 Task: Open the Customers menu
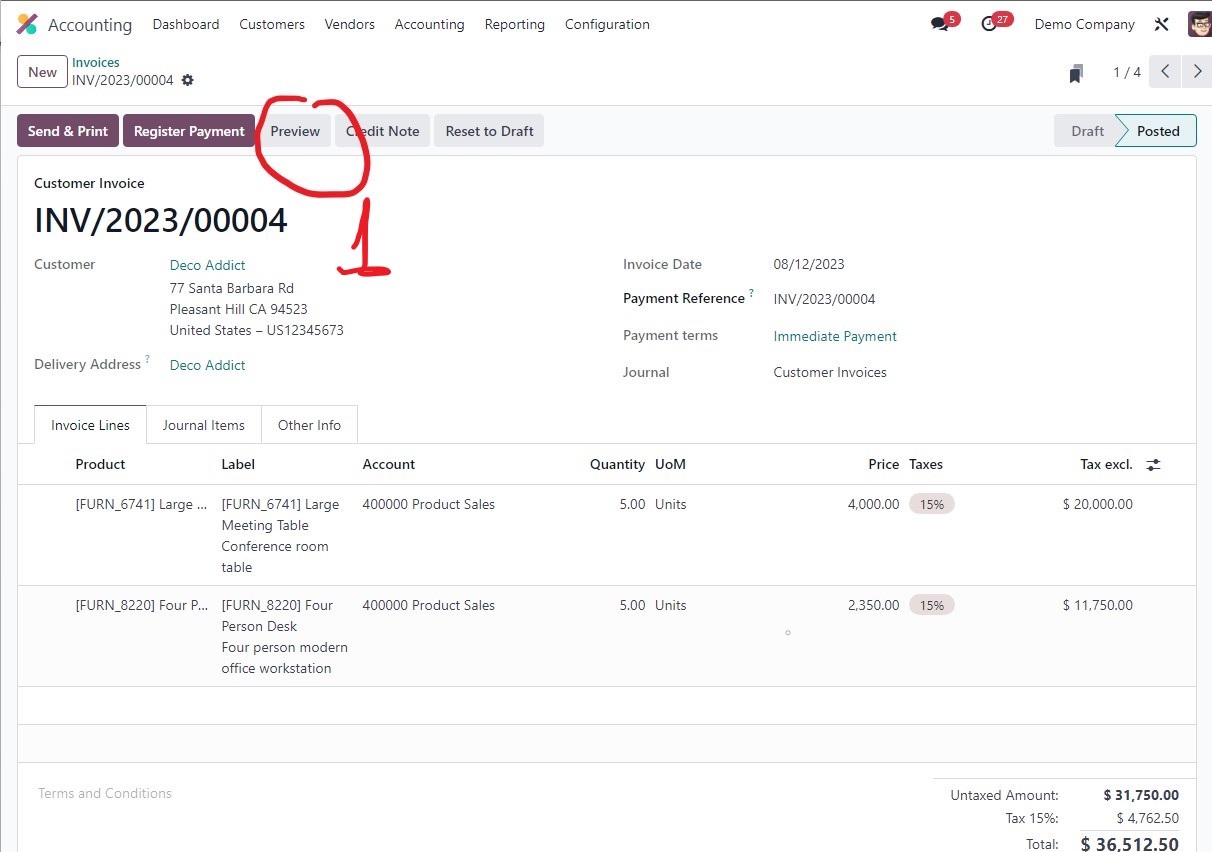coord(271,24)
